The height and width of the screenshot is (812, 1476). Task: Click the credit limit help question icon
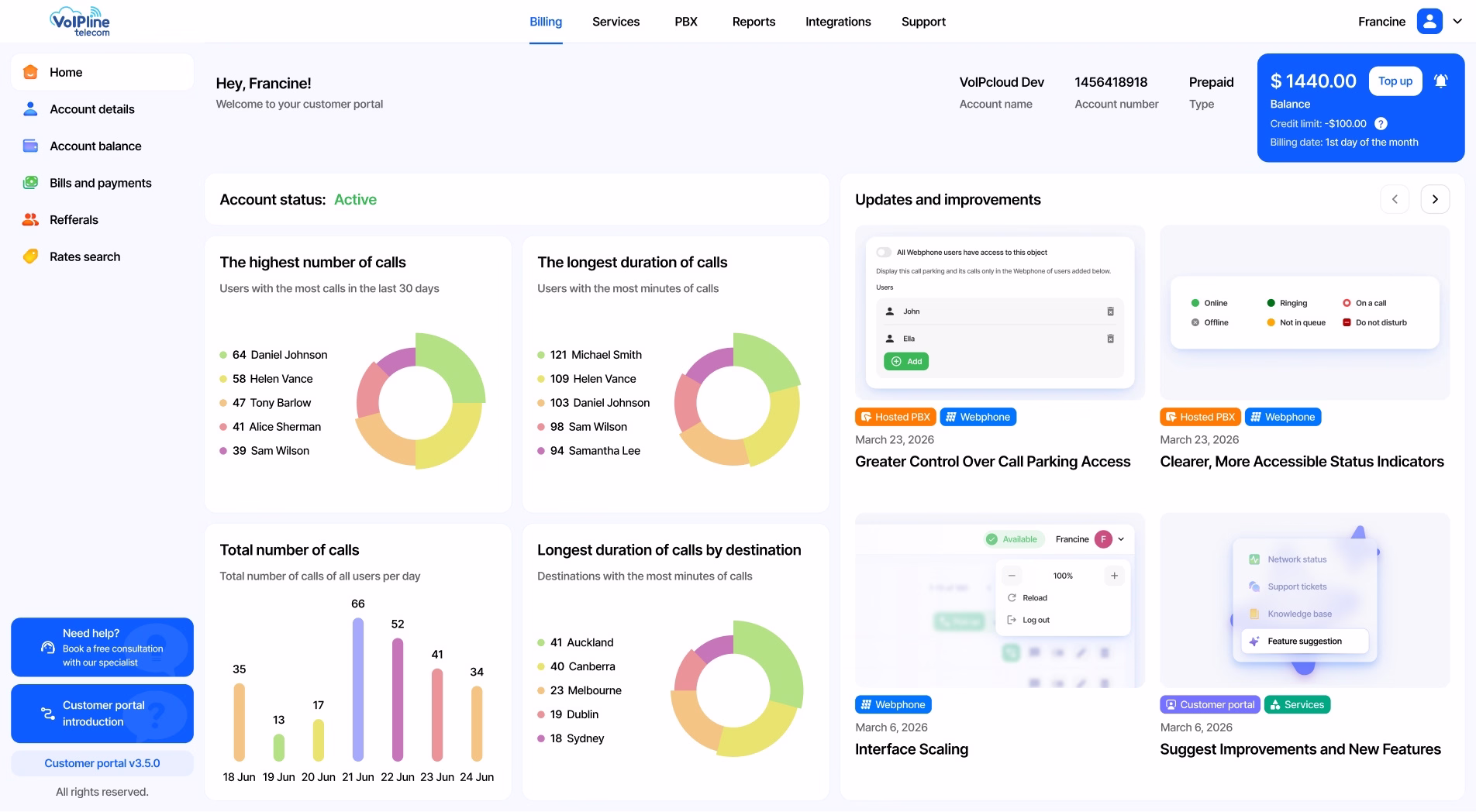[x=1381, y=124]
